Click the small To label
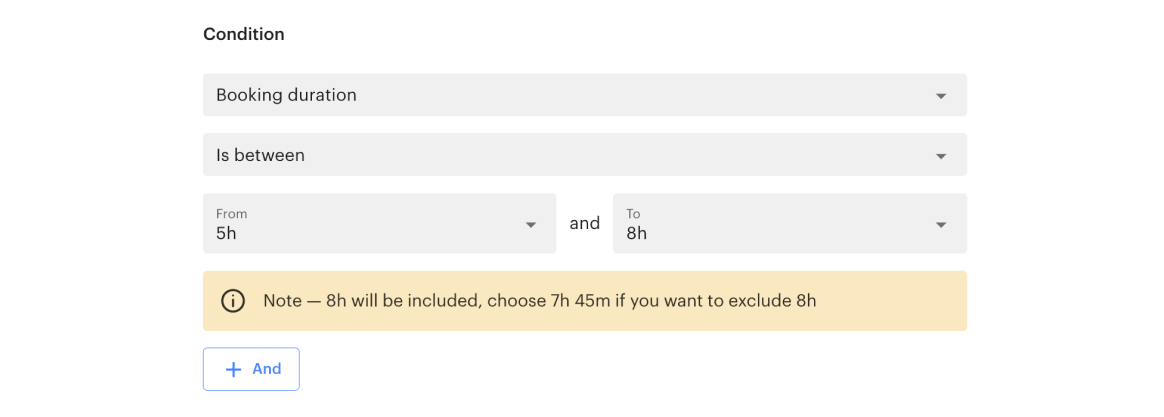The height and width of the screenshot is (417, 1164). (x=633, y=214)
